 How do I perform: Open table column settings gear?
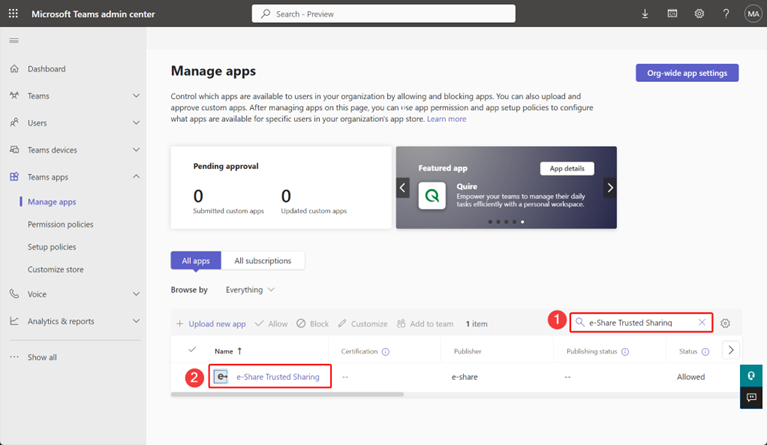click(x=725, y=323)
